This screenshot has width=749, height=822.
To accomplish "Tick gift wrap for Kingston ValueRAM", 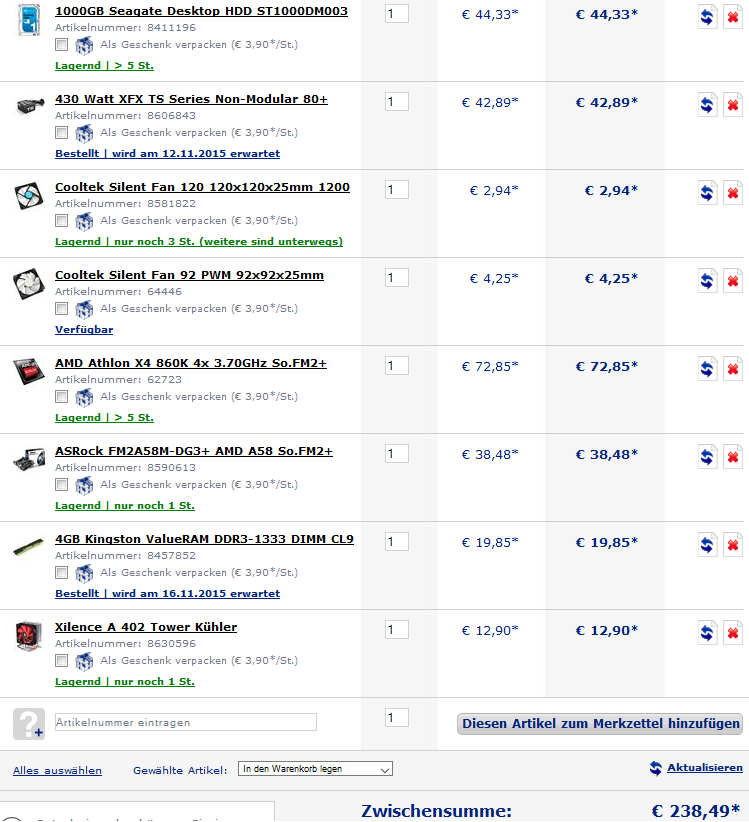I will [x=61, y=573].
